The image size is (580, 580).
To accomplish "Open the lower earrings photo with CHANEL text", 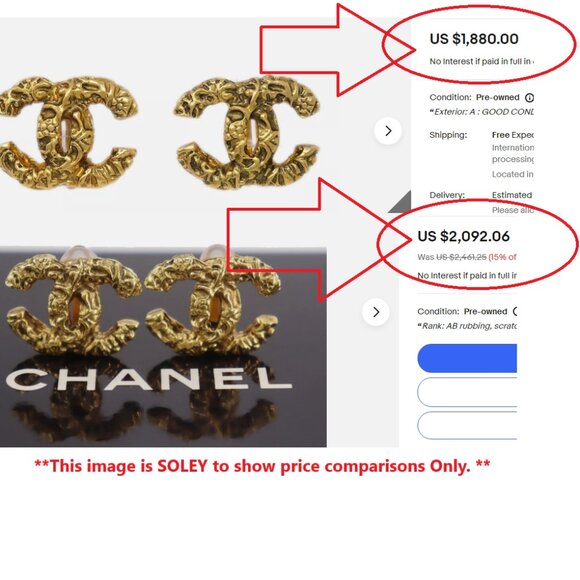I will point(163,347).
